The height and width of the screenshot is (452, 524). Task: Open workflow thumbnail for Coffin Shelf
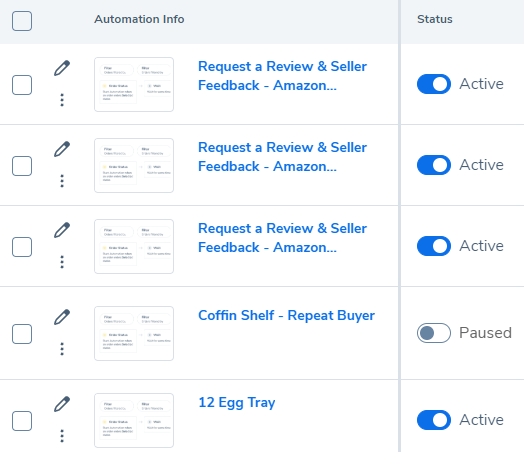134,333
